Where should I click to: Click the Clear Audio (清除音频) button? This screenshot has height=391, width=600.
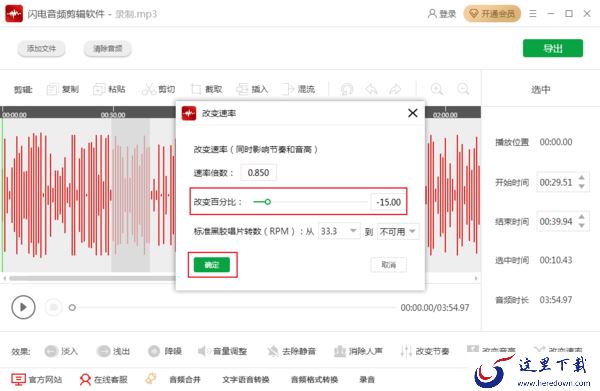point(108,49)
